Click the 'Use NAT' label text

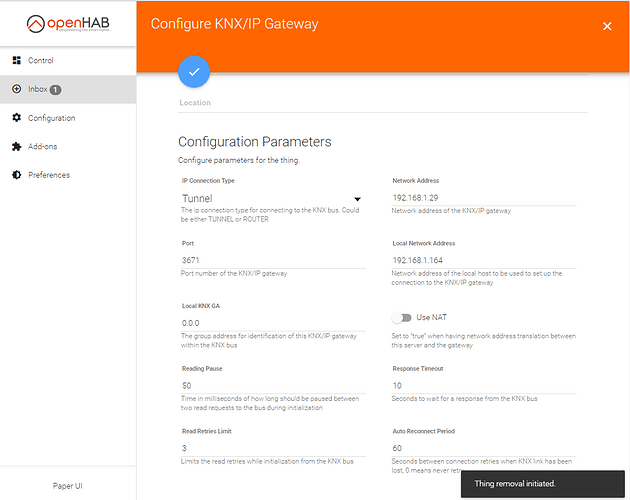coord(432,318)
